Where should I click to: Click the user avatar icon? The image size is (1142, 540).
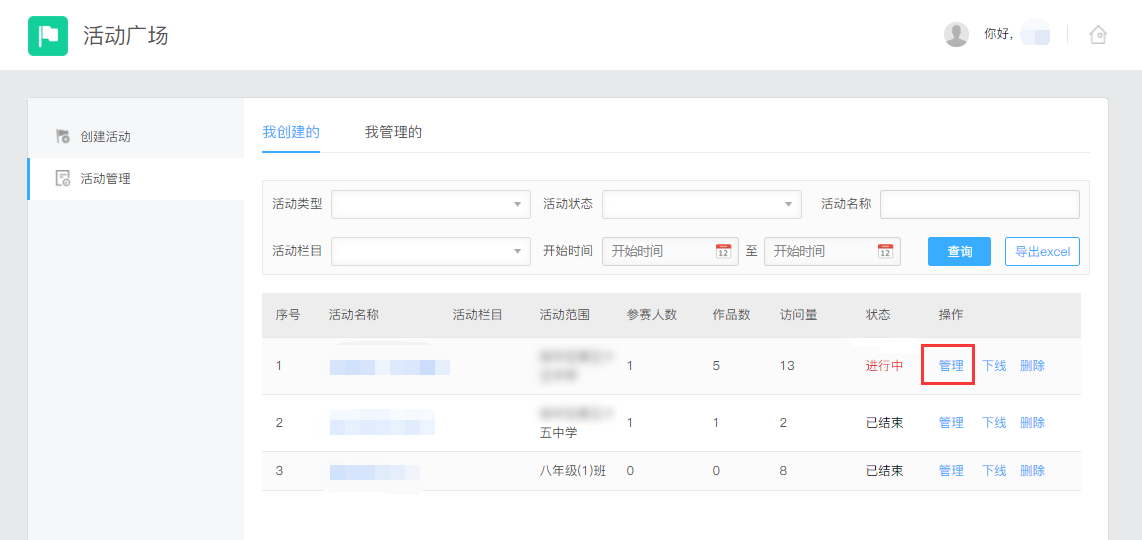click(x=956, y=35)
